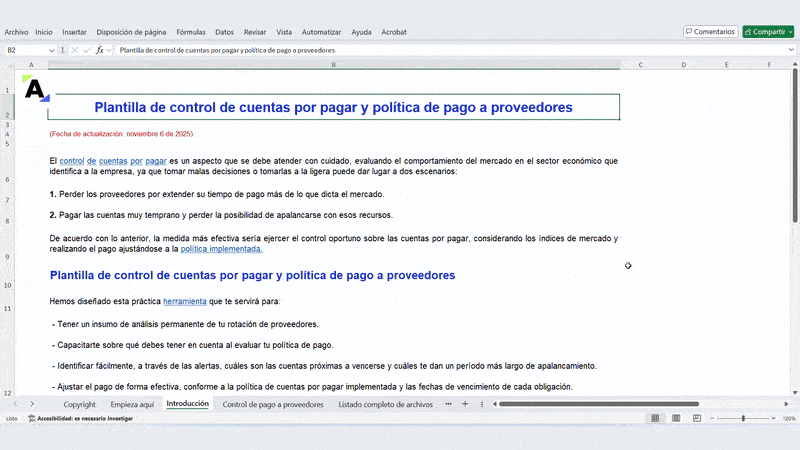Click the Cancel entry X icon
This screenshot has width=800, height=450.
click(75, 49)
